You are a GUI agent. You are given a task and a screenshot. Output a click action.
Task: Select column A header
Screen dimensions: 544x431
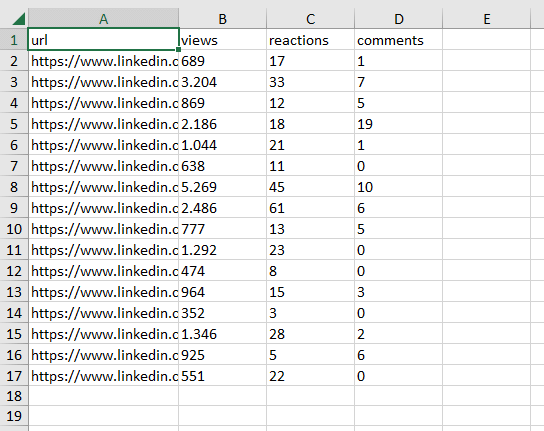103,19
